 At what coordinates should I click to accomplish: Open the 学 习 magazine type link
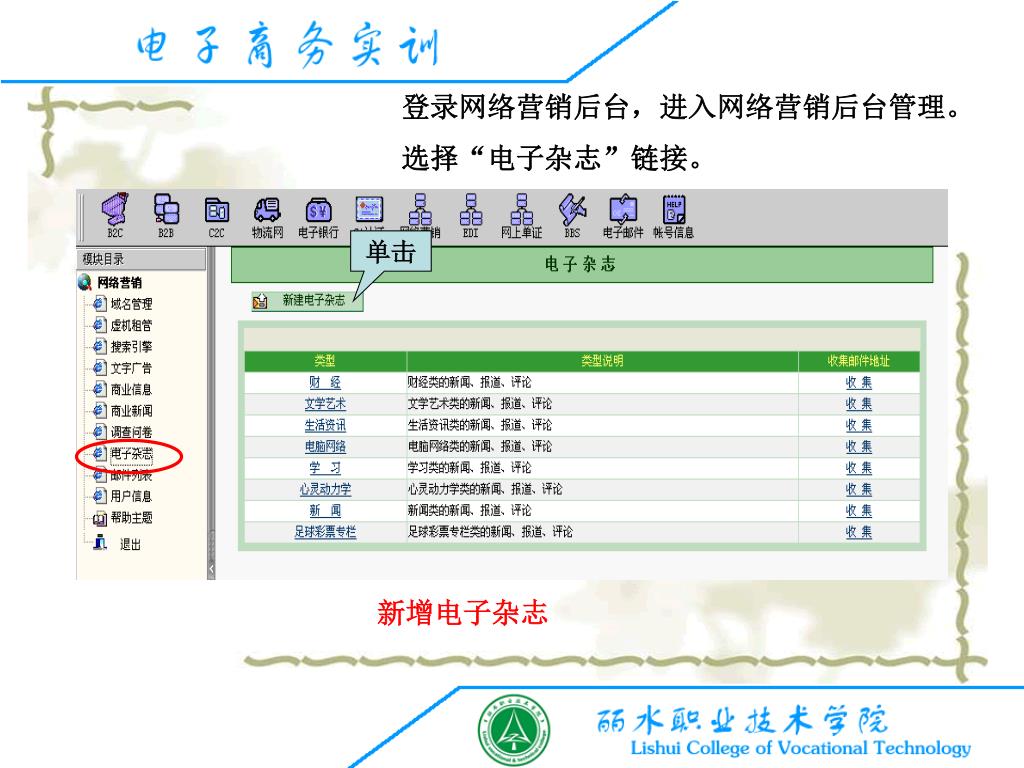pos(325,468)
